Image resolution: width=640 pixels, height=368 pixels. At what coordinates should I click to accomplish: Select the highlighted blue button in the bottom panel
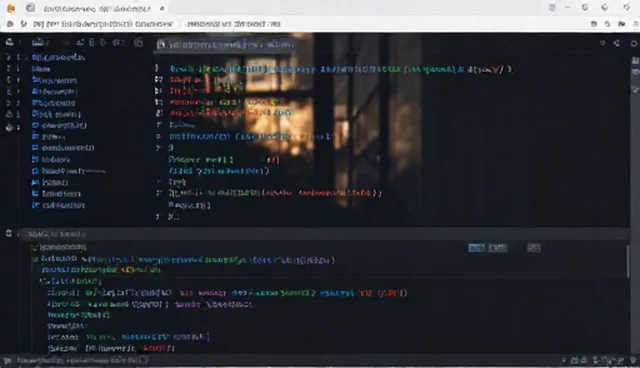coord(476,248)
